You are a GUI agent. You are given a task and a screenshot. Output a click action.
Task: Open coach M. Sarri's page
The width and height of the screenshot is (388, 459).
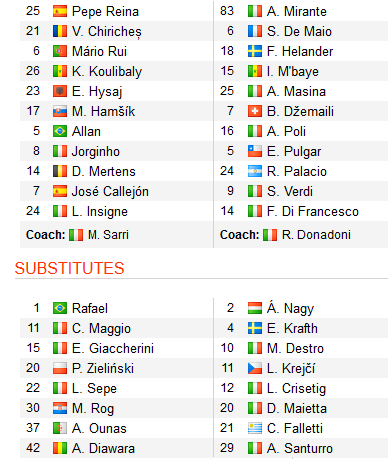point(108,235)
